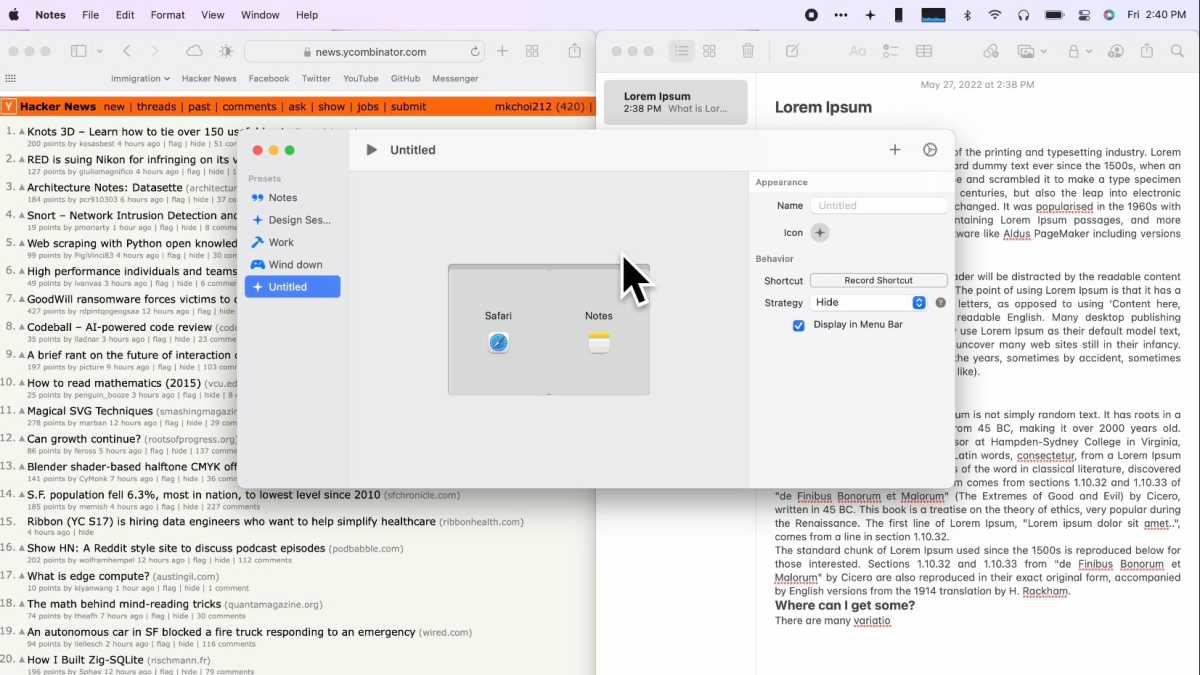Open a new tab in Safari
The height and width of the screenshot is (675, 1200).
(502, 51)
